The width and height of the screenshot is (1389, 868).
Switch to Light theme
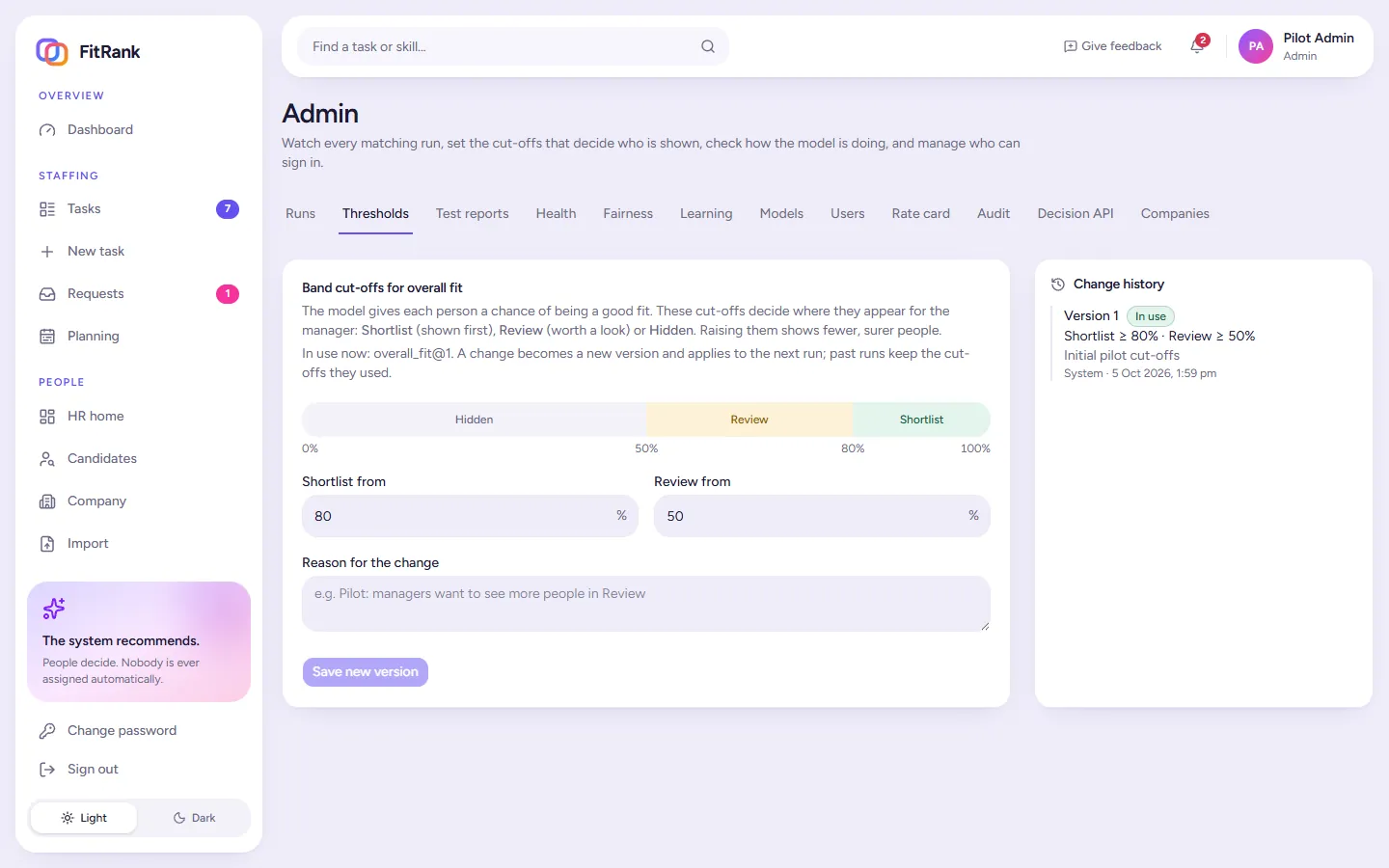(84, 818)
